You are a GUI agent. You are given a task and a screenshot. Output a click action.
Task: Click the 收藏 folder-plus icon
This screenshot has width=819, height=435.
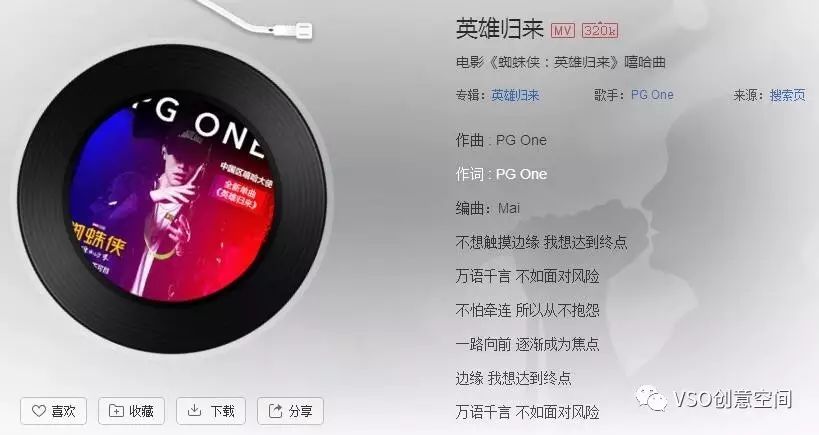(x=116, y=411)
